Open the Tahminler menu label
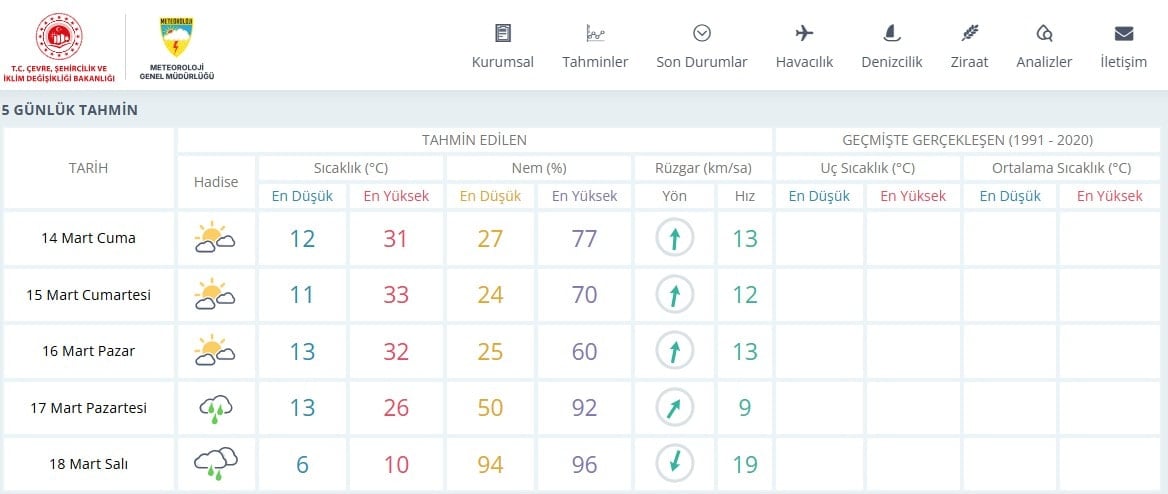This screenshot has width=1168, height=494. (595, 62)
